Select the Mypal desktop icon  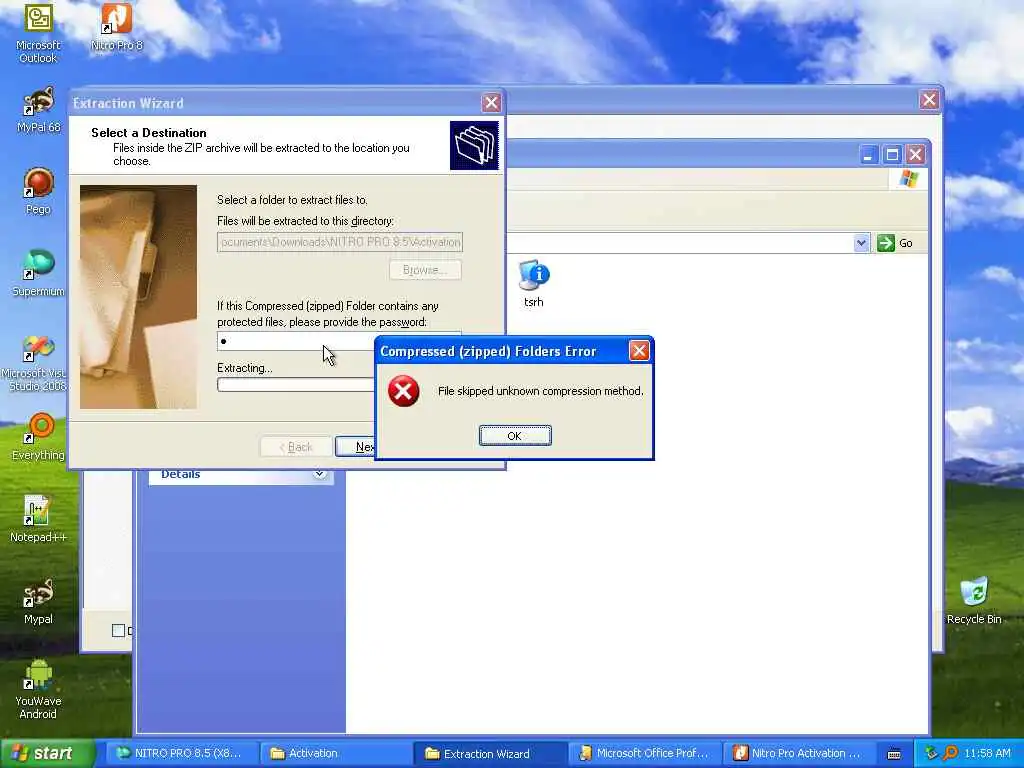coord(38,601)
